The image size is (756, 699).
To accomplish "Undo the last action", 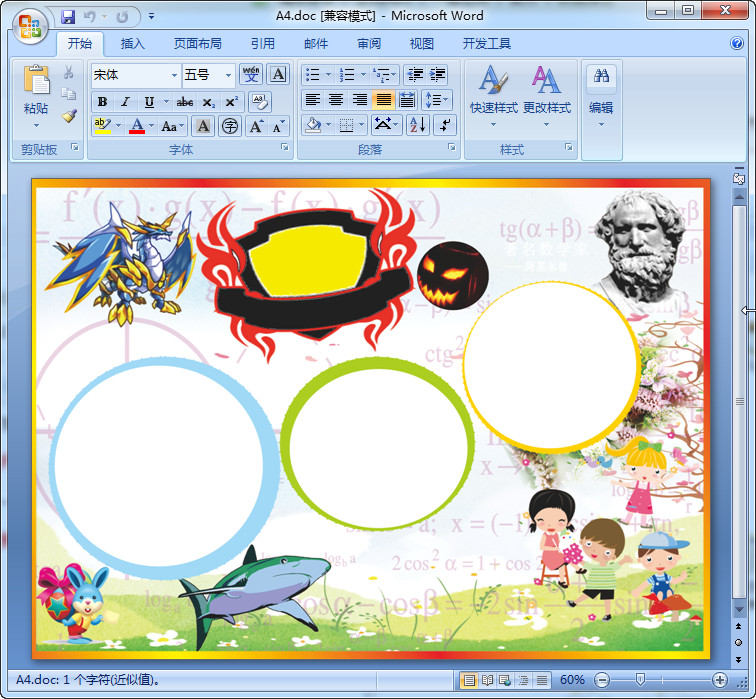I will coord(90,17).
